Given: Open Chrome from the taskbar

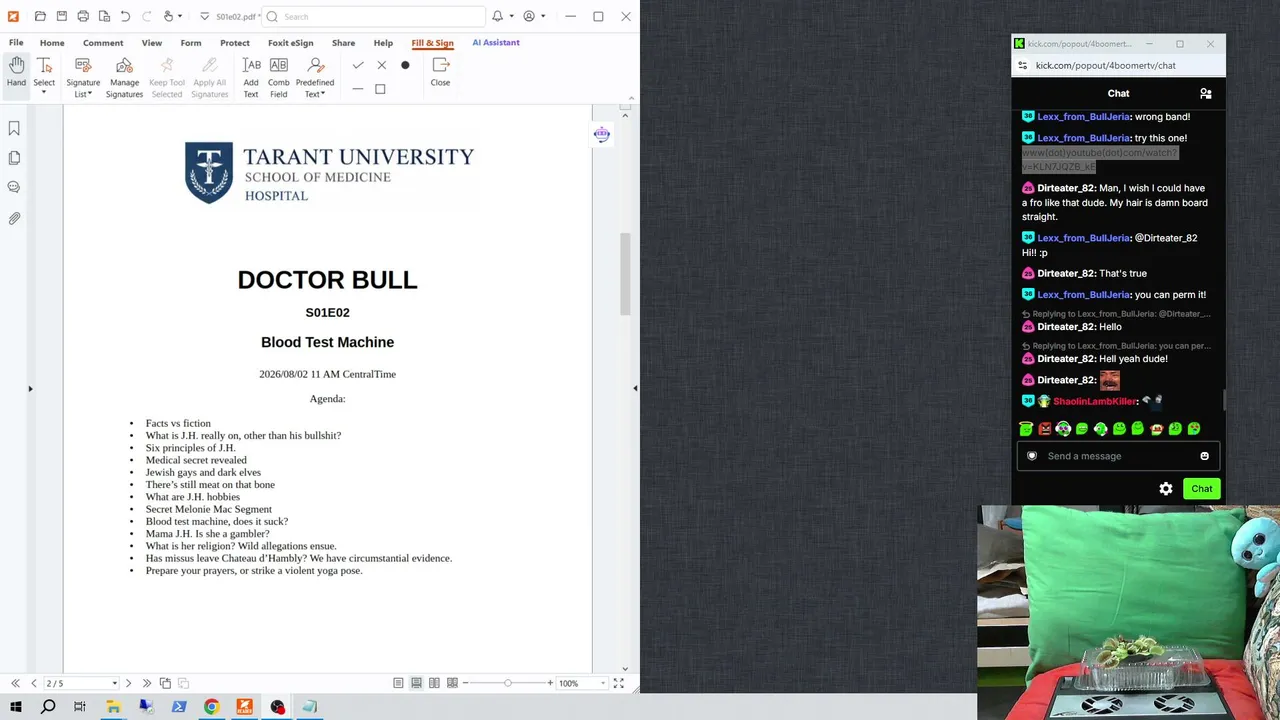Looking at the screenshot, I should [x=211, y=707].
